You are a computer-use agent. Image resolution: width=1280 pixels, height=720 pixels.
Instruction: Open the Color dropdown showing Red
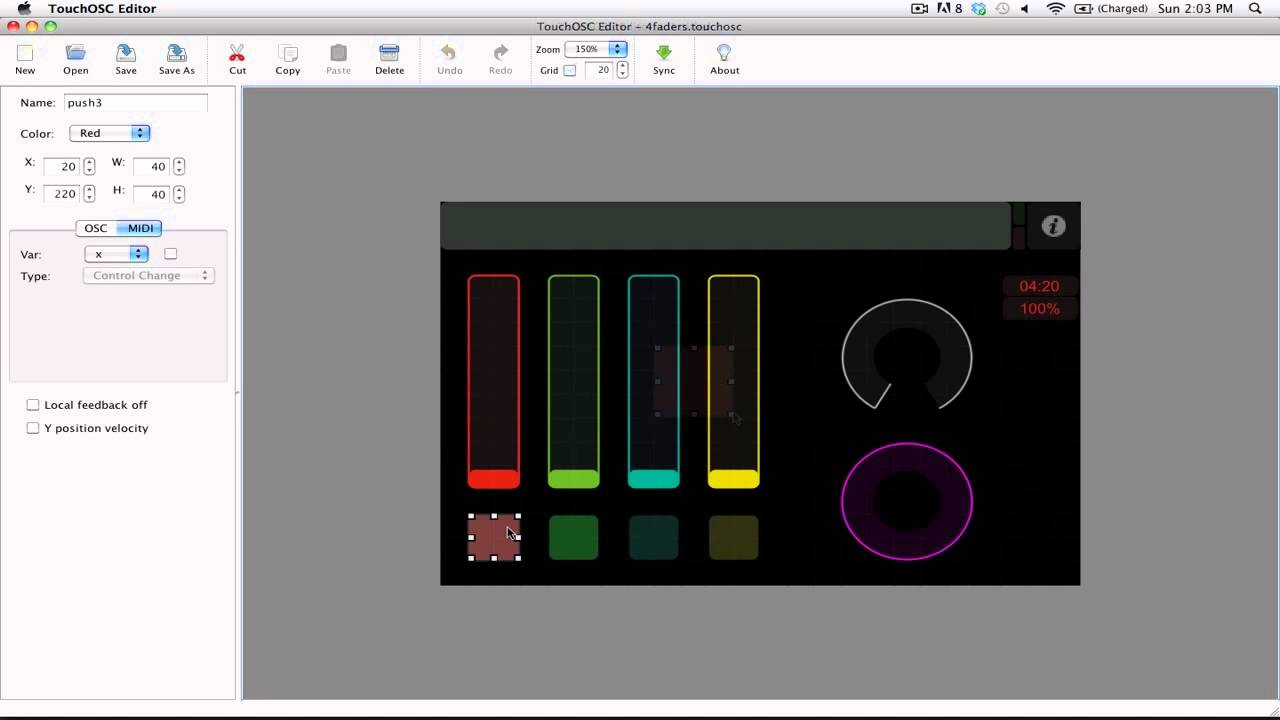click(x=110, y=133)
